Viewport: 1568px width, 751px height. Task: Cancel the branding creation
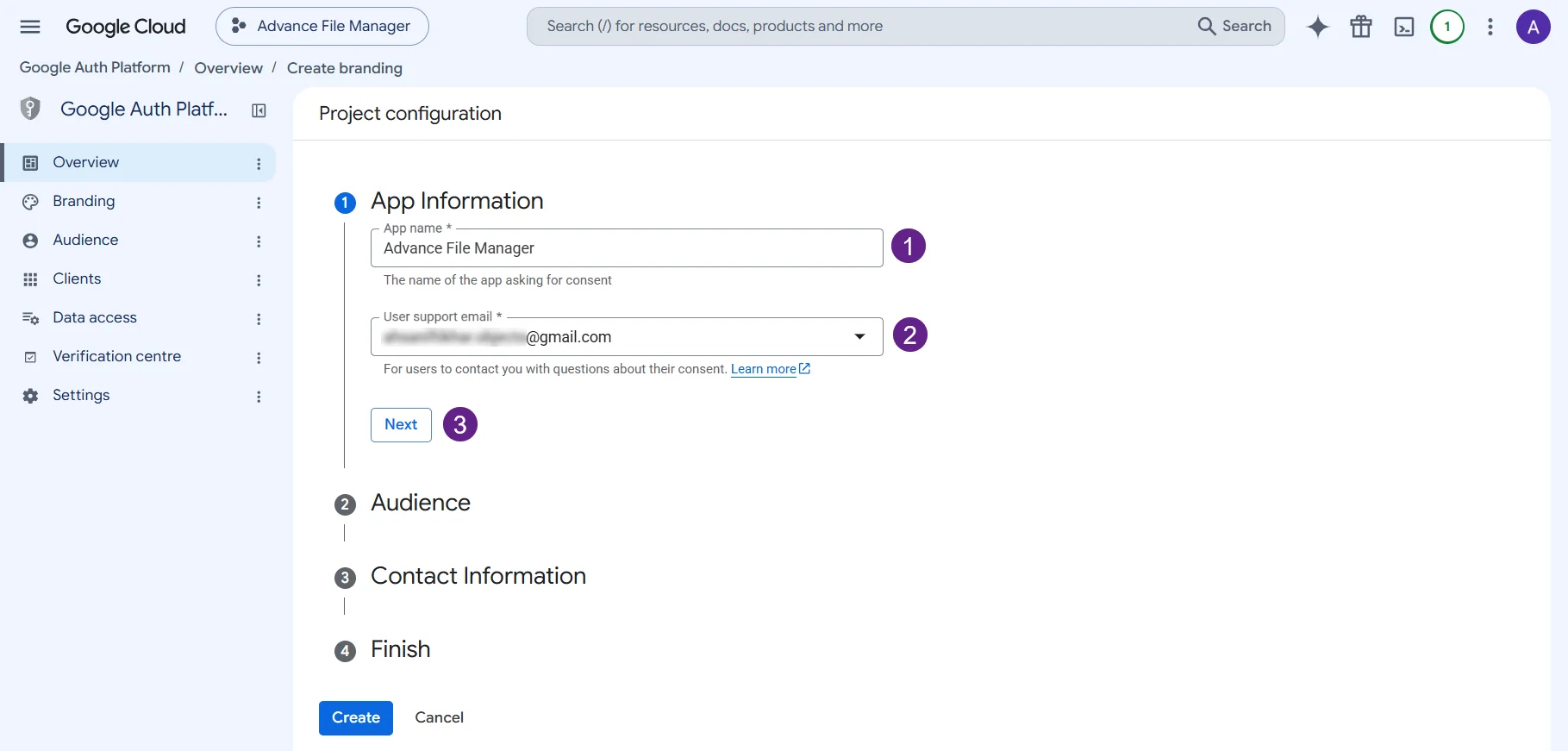tap(439, 718)
